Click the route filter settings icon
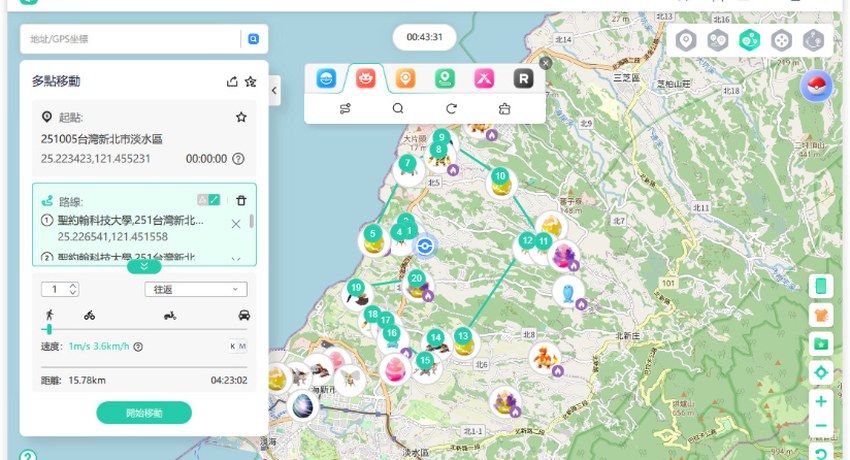Viewport: 850px width, 460px height. pyautogui.click(x=345, y=109)
